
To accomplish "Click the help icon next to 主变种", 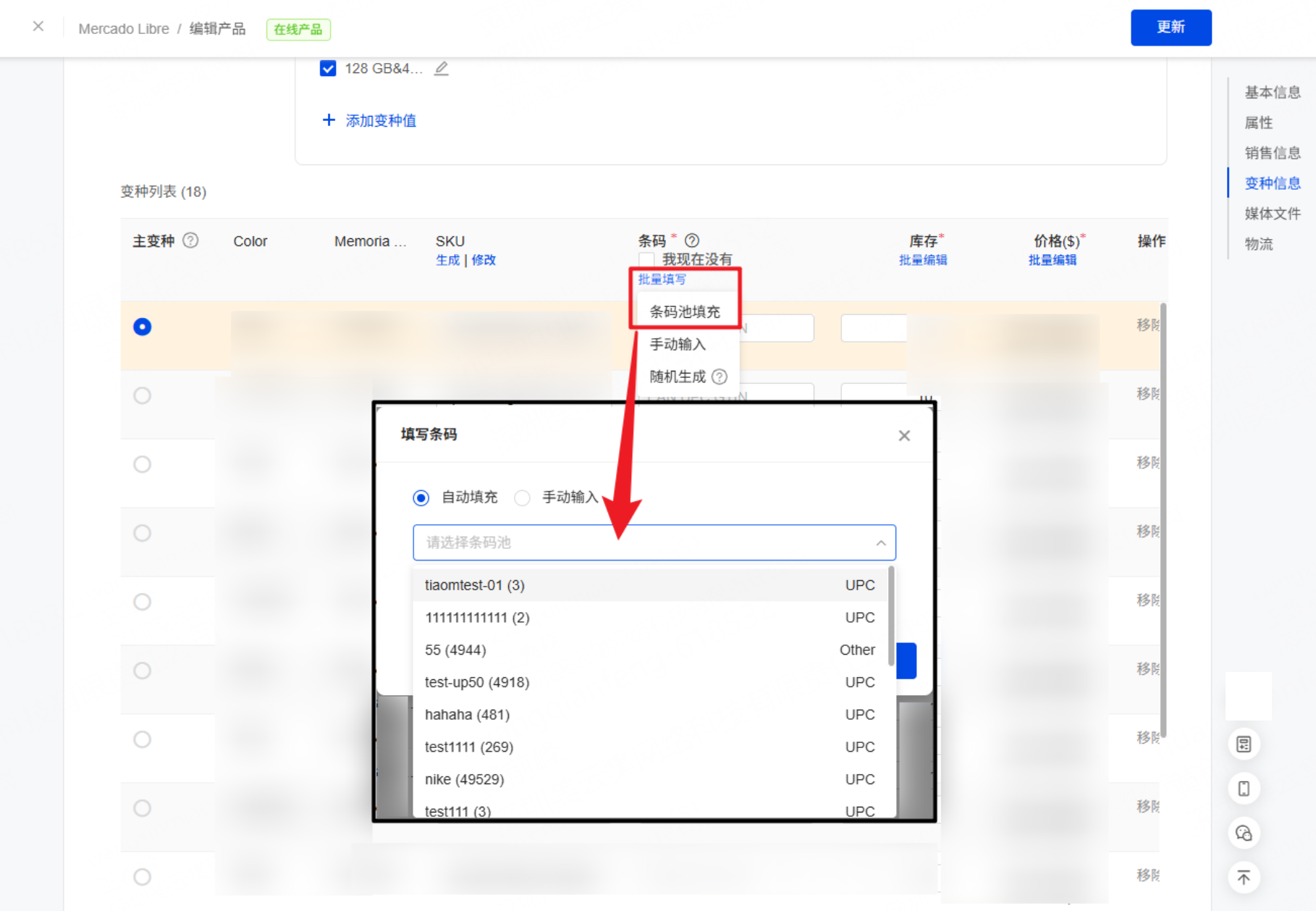I will click(x=190, y=240).
